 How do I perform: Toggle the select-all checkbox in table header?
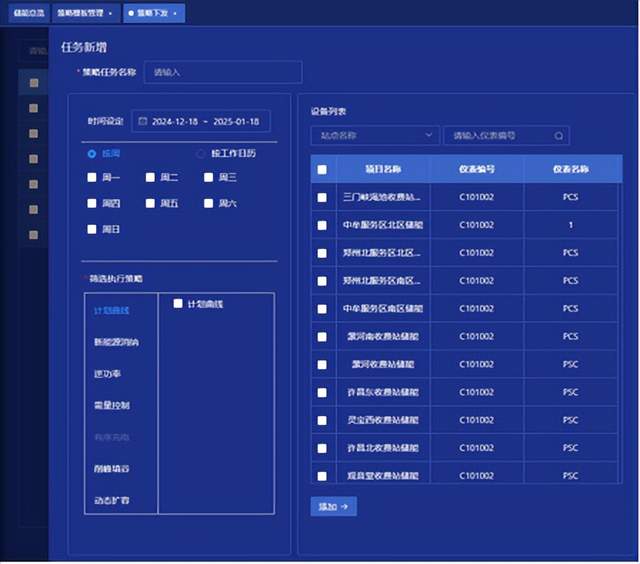[x=322, y=169]
